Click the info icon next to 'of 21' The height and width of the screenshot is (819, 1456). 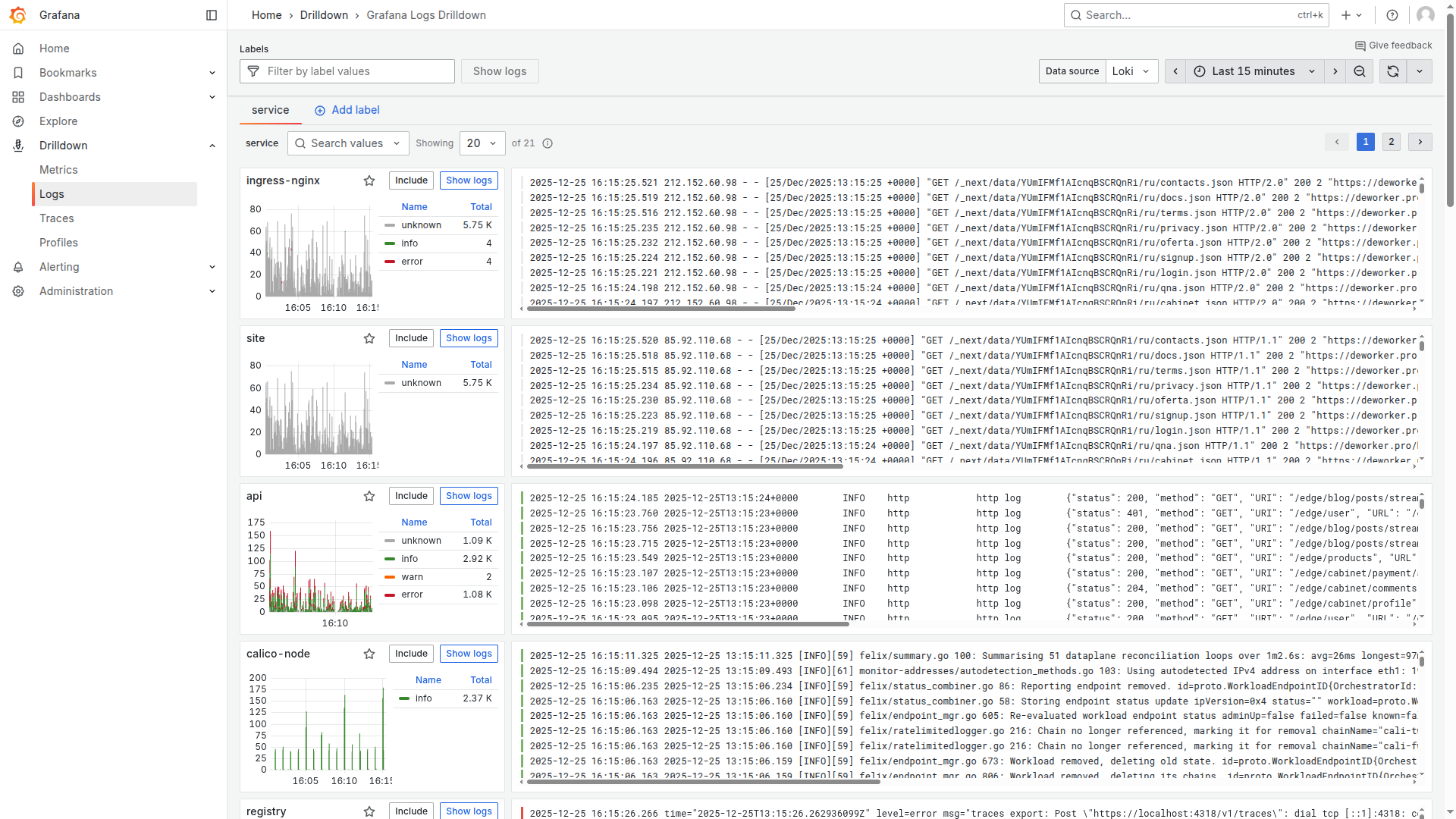point(548,143)
